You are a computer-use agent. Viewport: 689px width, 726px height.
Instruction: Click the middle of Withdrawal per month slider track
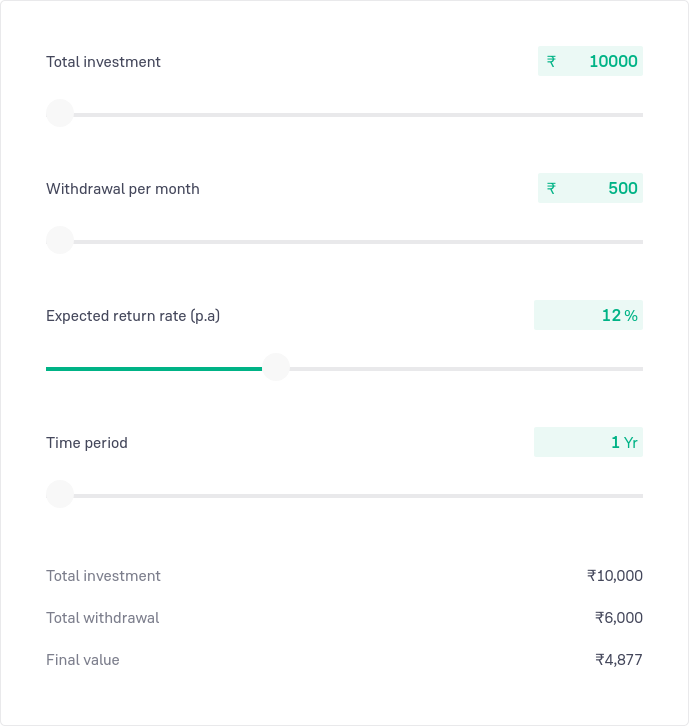tap(344, 241)
